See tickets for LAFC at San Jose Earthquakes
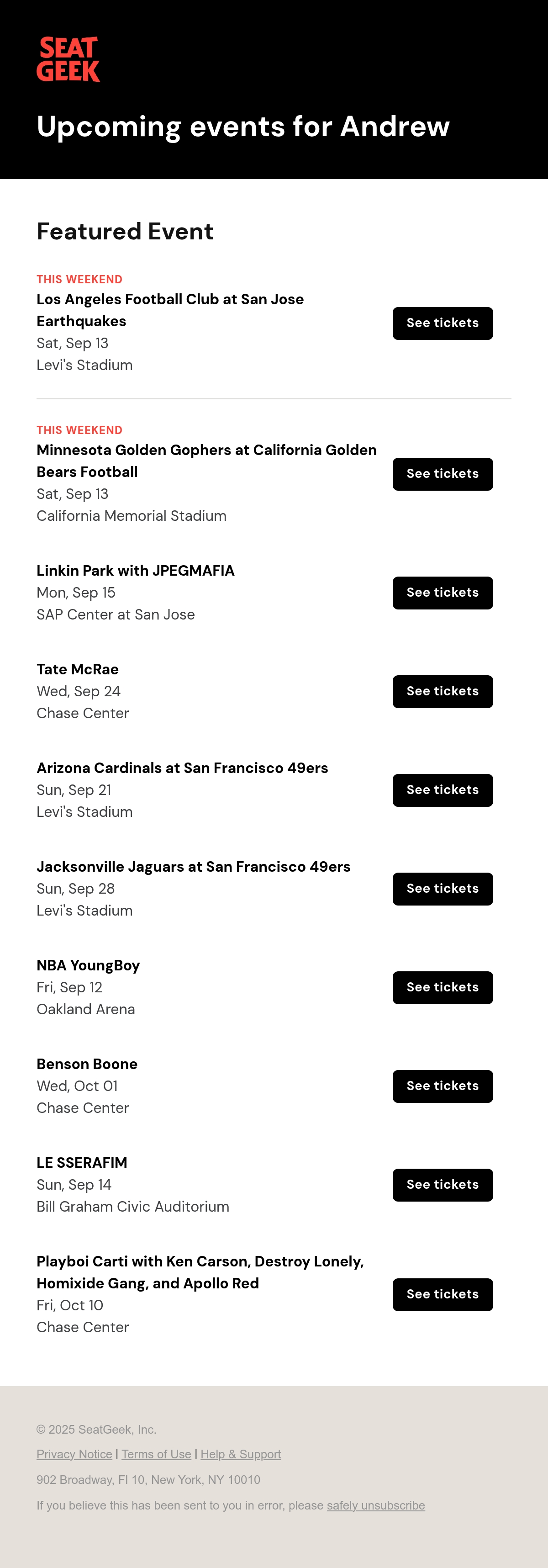Image resolution: width=548 pixels, height=1568 pixels. point(442,323)
